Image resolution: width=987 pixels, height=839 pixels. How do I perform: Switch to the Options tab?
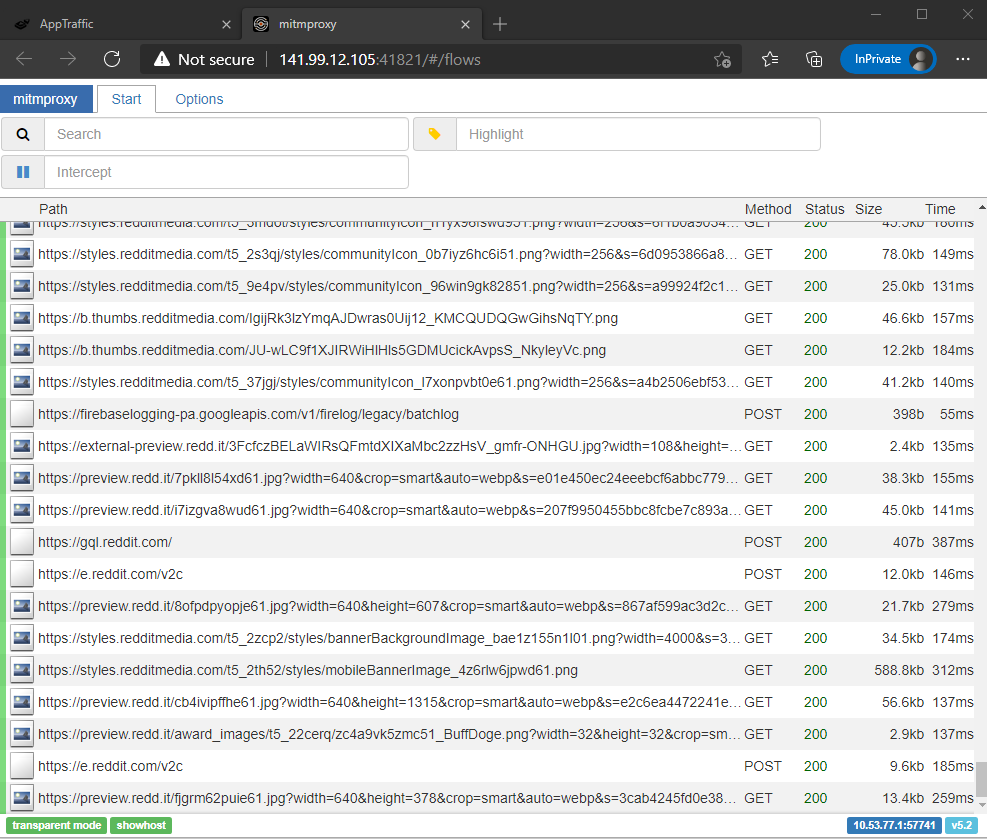click(x=198, y=99)
